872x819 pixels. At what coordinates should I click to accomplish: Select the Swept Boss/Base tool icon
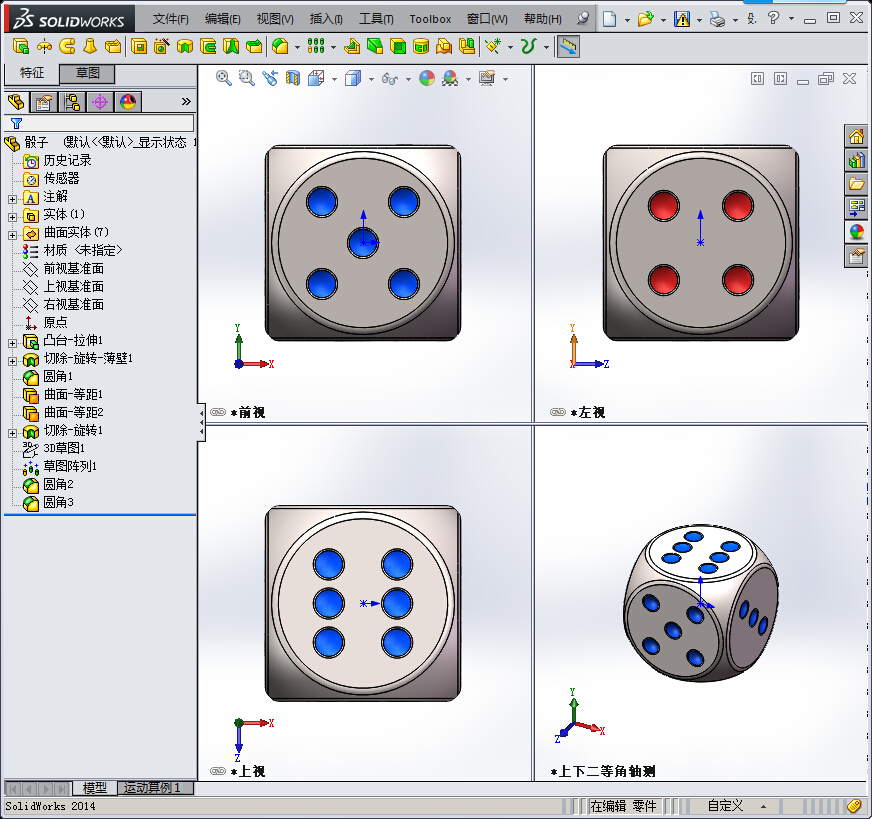tap(67, 47)
